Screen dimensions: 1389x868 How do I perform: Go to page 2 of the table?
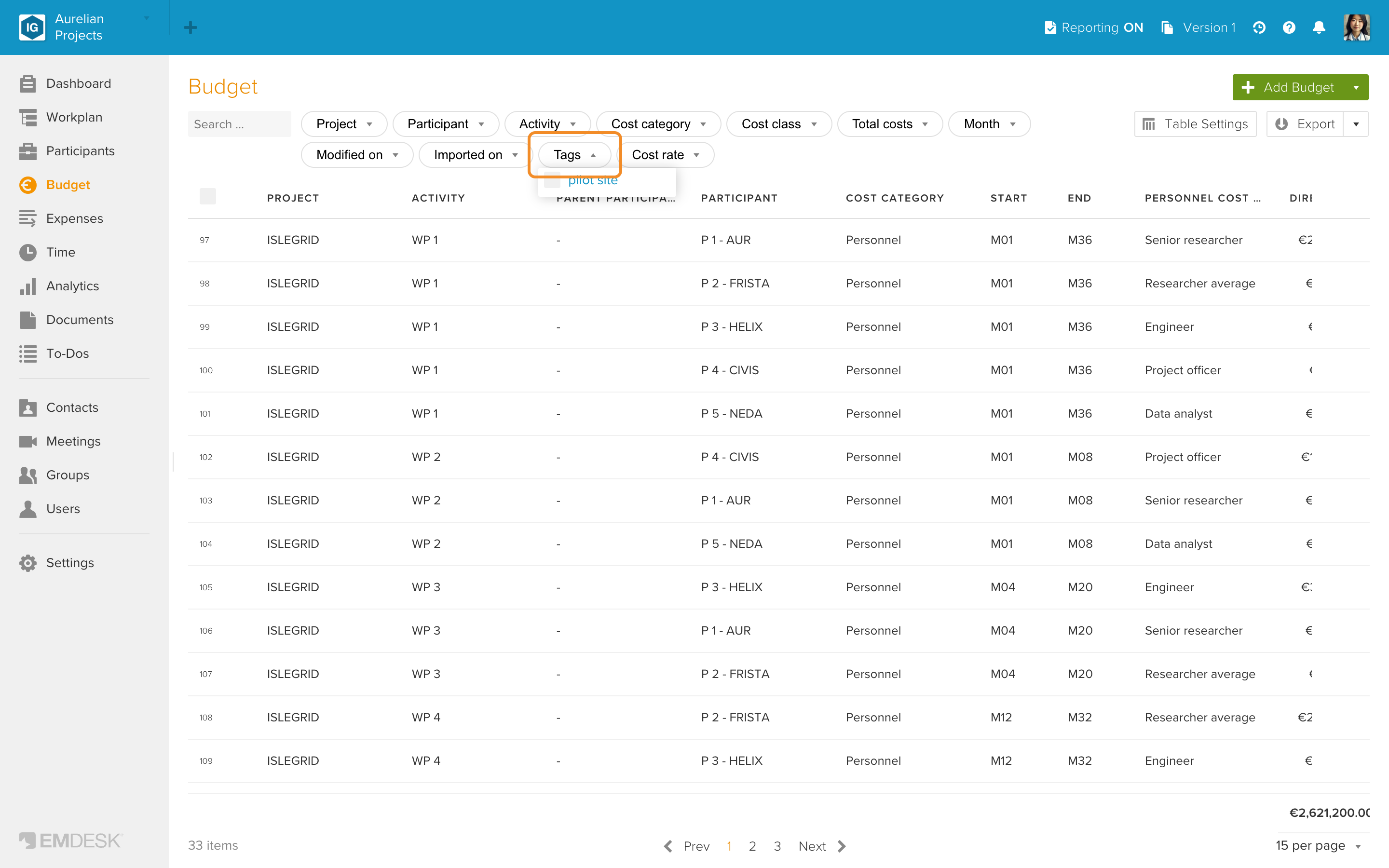(752, 846)
